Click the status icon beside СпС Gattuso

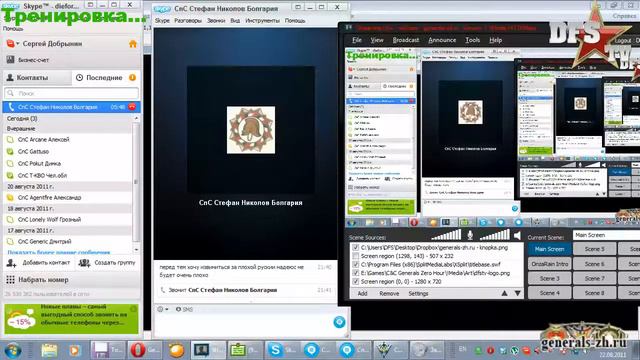pyautogui.click(x=10, y=151)
